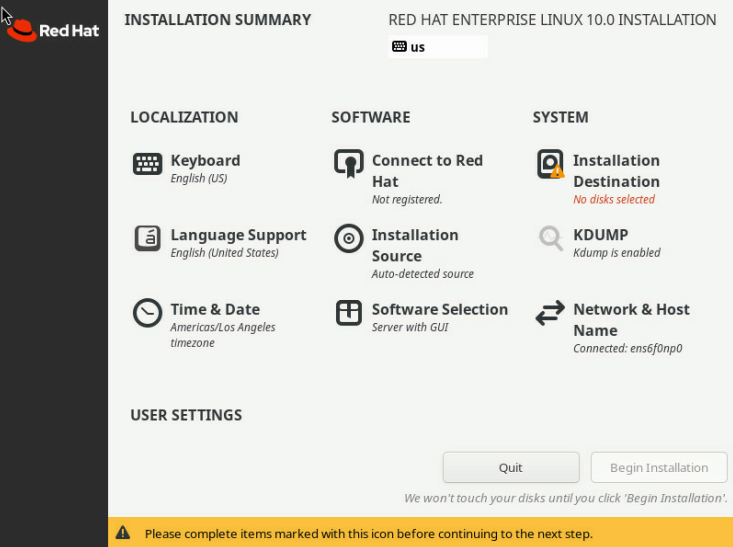Click the Quit button

[511, 467]
